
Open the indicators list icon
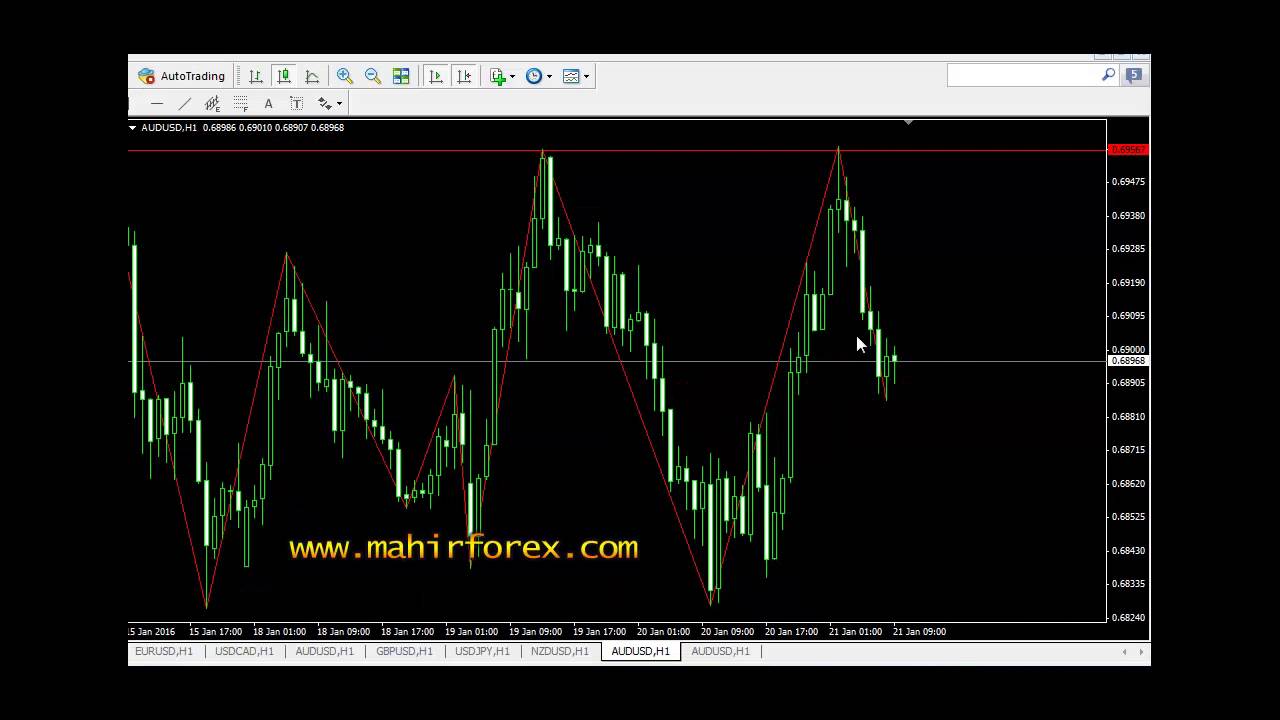[498, 76]
